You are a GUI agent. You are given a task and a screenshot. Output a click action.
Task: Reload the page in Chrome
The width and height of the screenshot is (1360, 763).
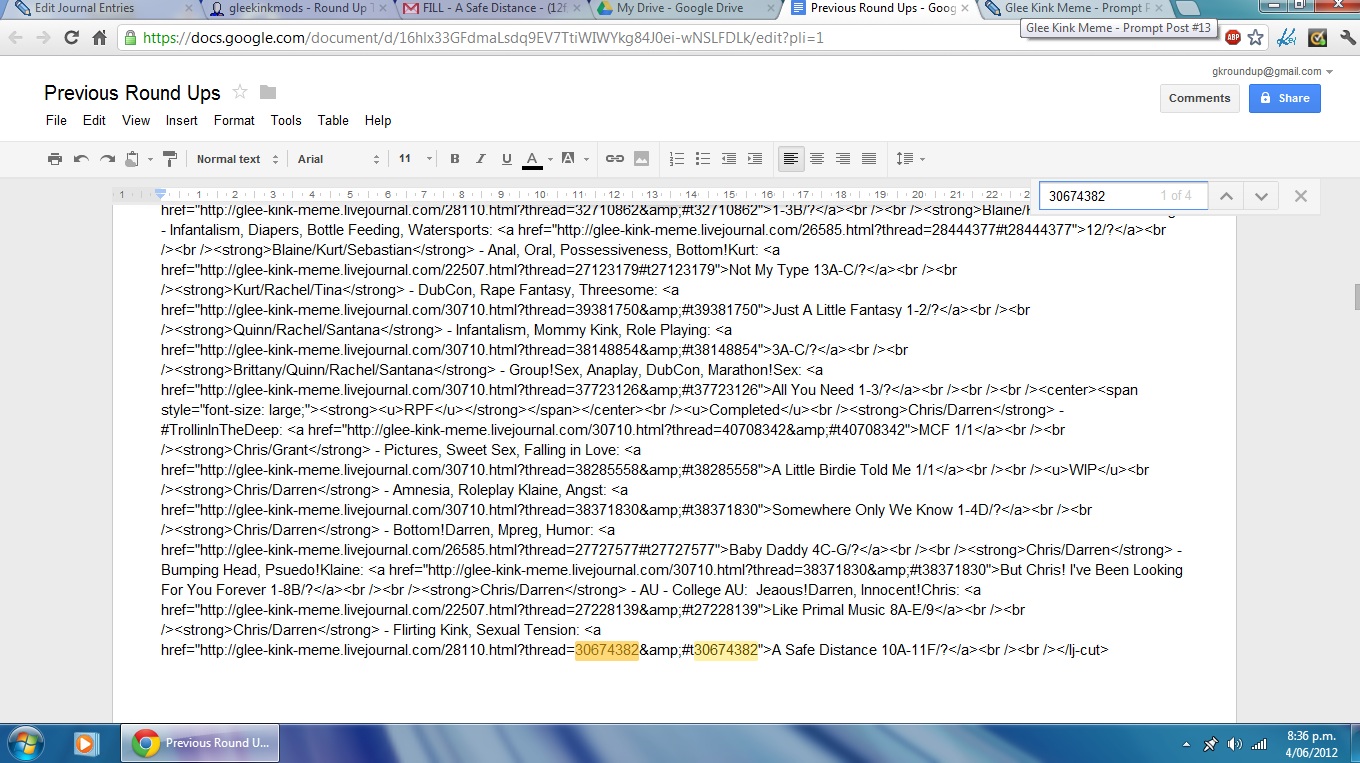(x=71, y=38)
